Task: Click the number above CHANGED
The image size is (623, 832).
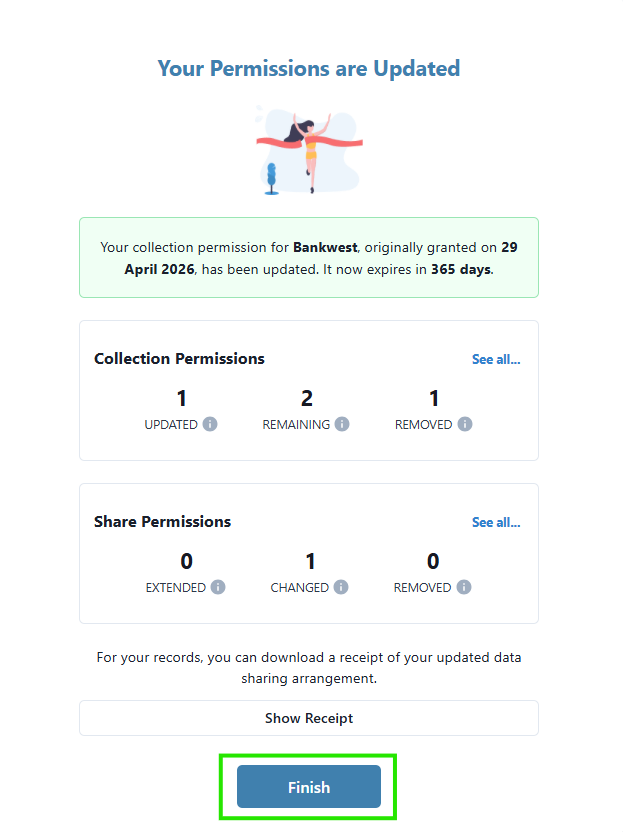Action: (x=310, y=561)
